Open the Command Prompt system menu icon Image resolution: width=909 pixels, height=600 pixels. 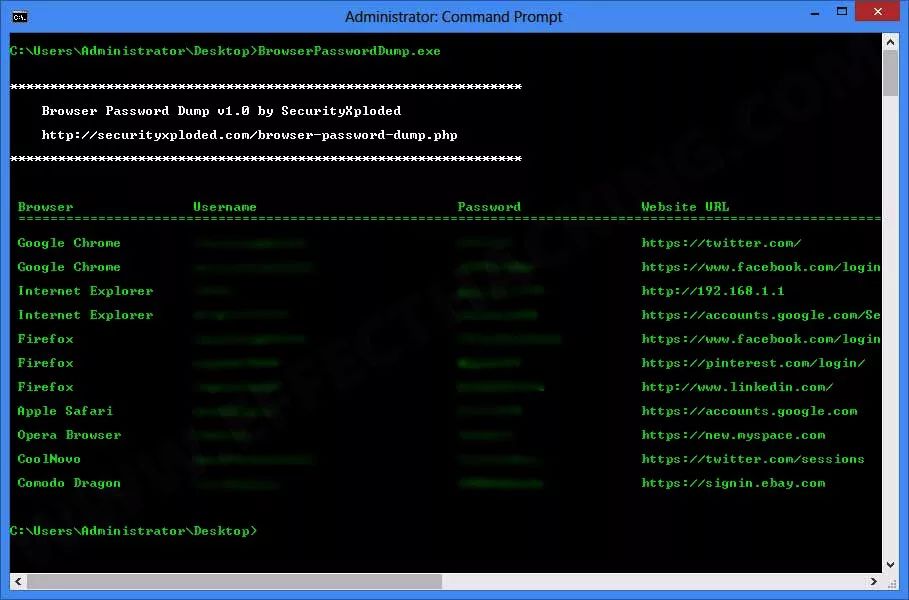pyautogui.click(x=20, y=17)
